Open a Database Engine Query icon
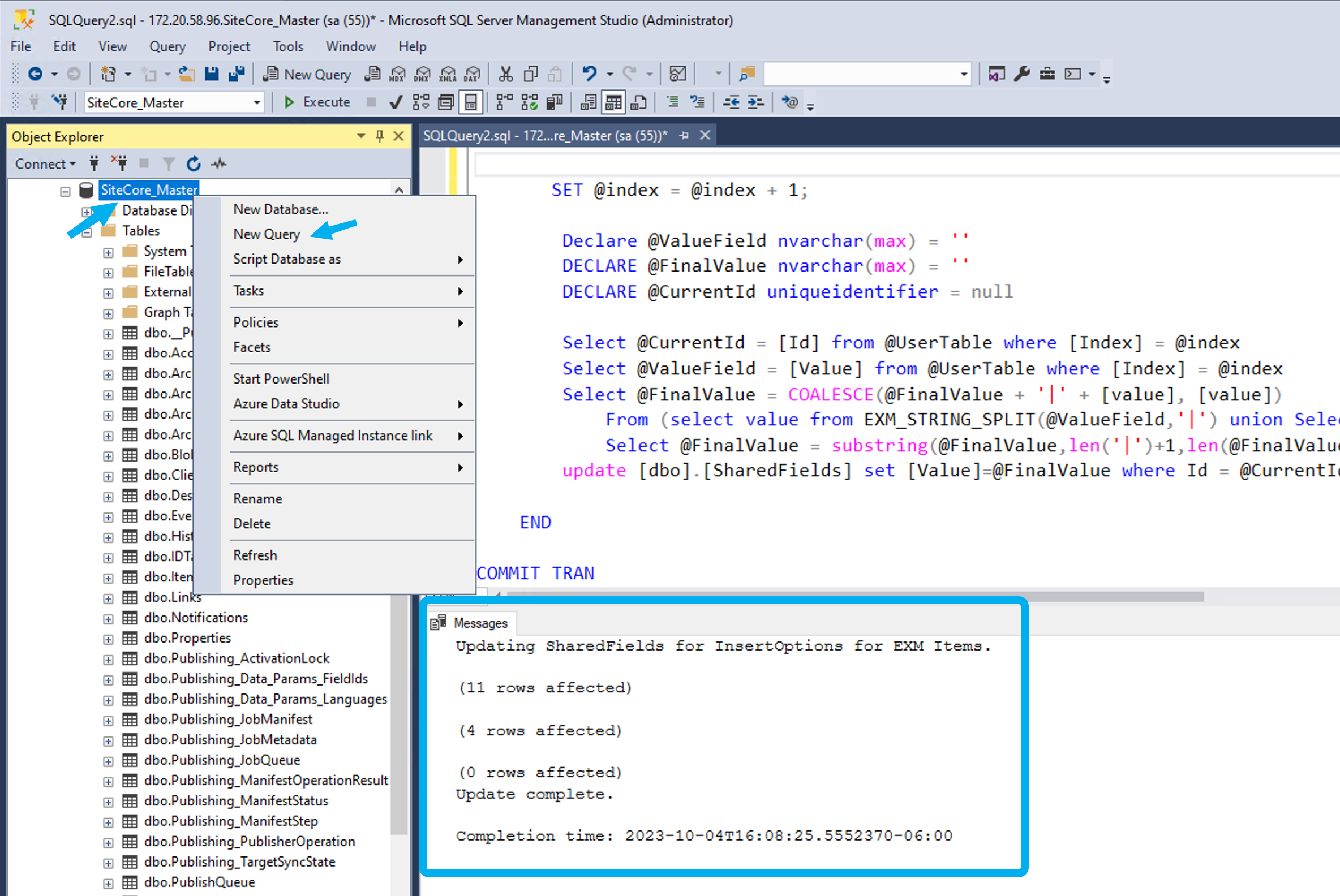 [x=373, y=74]
